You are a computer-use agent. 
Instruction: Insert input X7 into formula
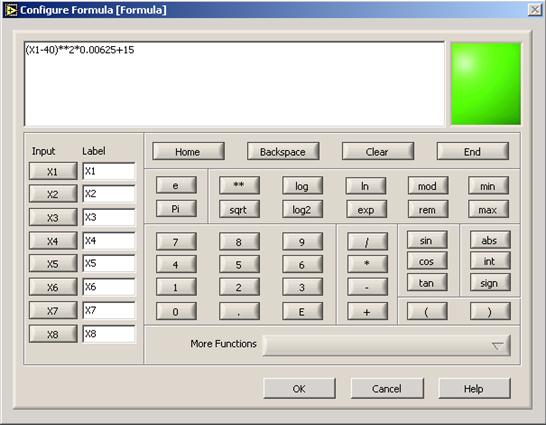coord(53,310)
